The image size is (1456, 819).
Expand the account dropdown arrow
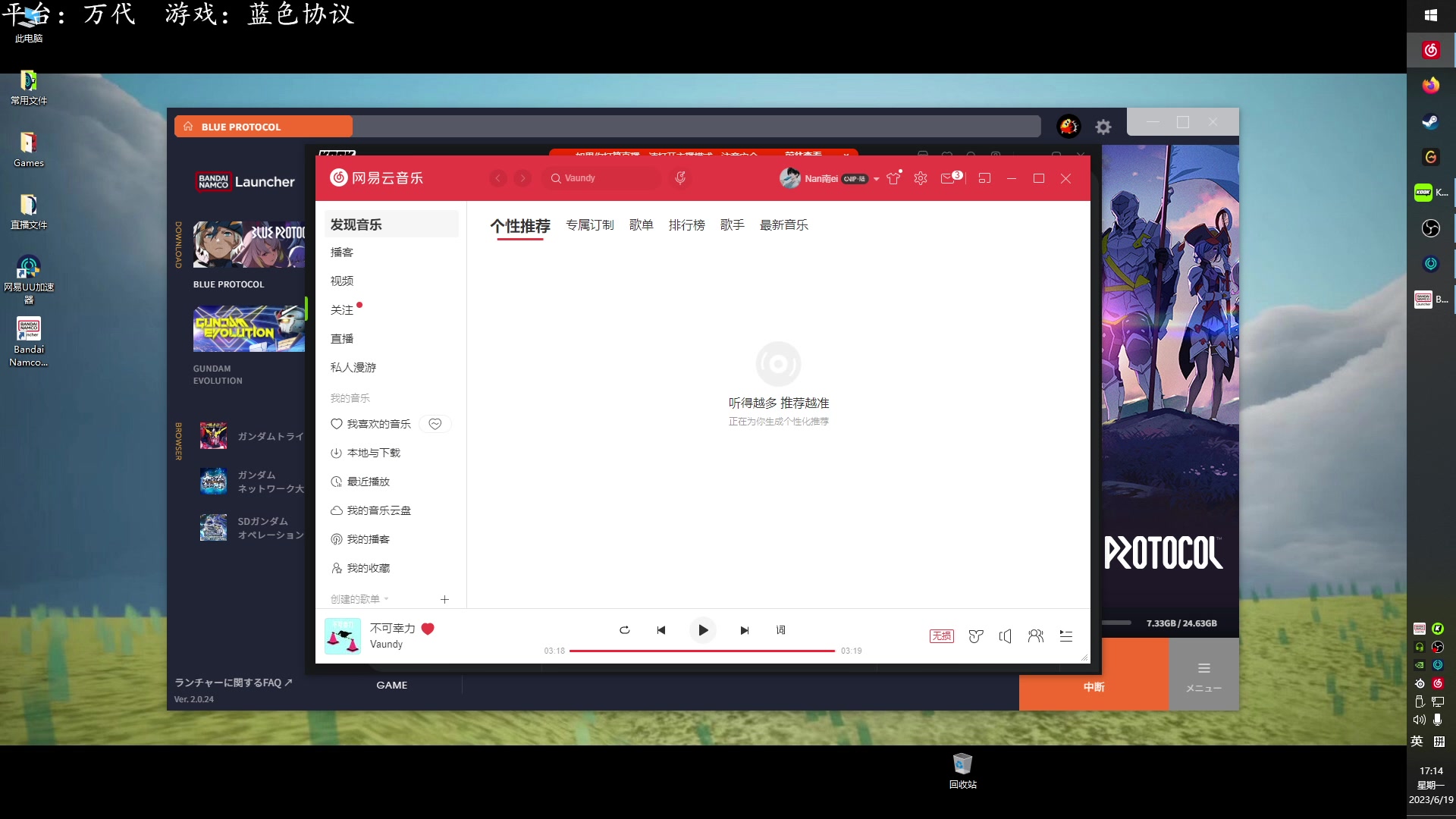click(x=877, y=179)
